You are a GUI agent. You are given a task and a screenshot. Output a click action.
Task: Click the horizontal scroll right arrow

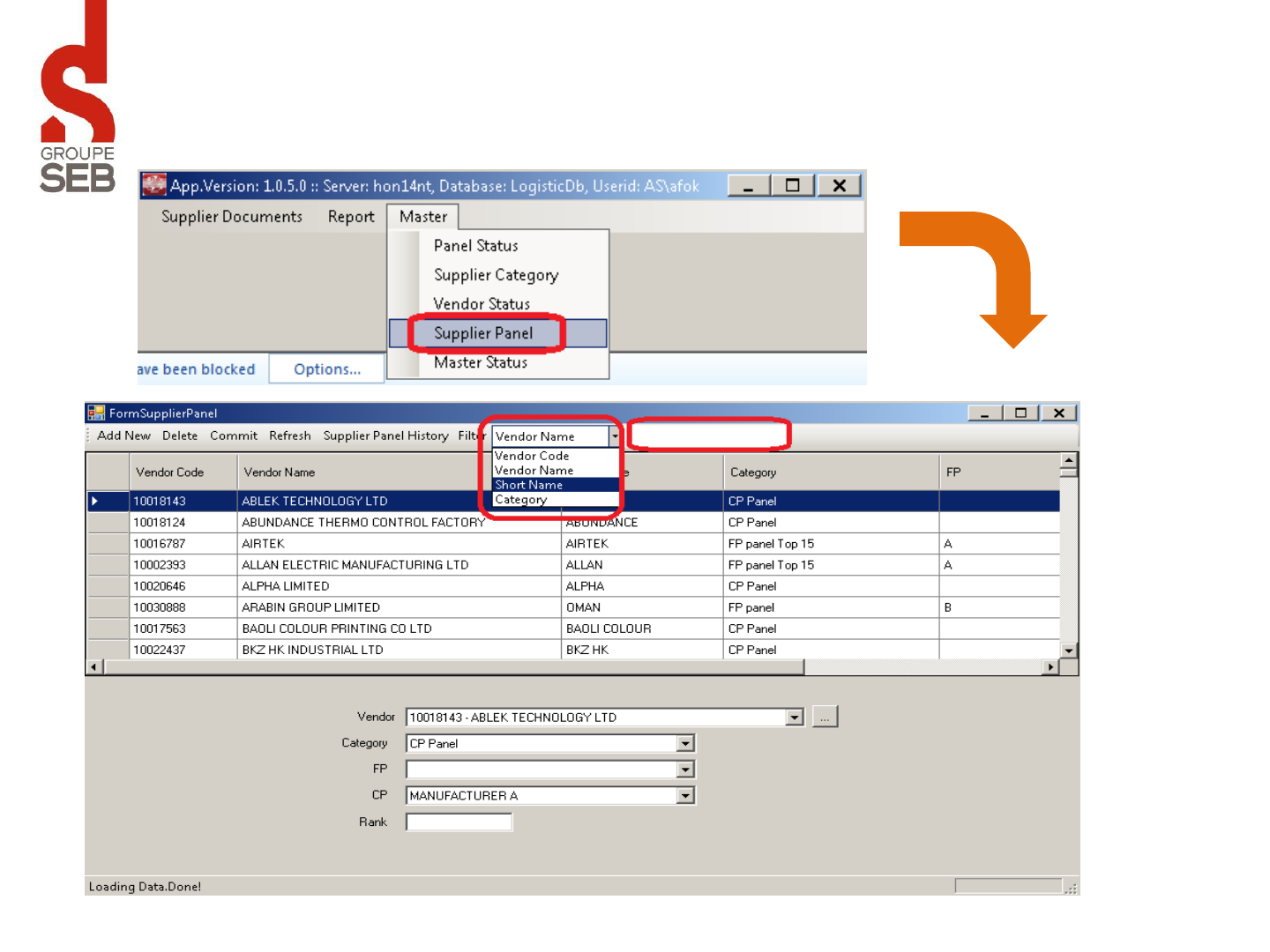(x=1050, y=667)
